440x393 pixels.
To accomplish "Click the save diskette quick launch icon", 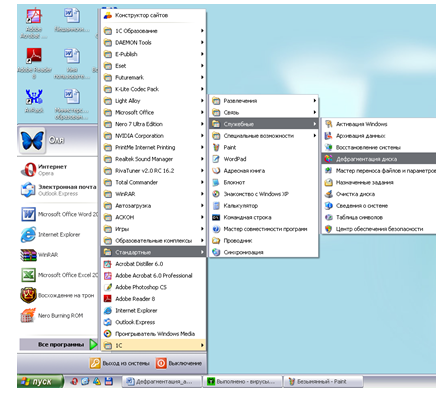I will (109, 381).
